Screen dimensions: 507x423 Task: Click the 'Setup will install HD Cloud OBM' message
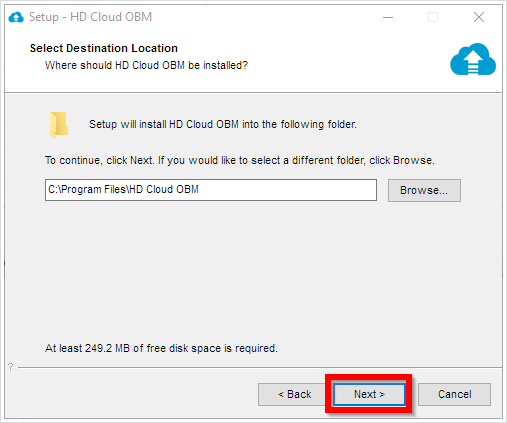click(223, 124)
